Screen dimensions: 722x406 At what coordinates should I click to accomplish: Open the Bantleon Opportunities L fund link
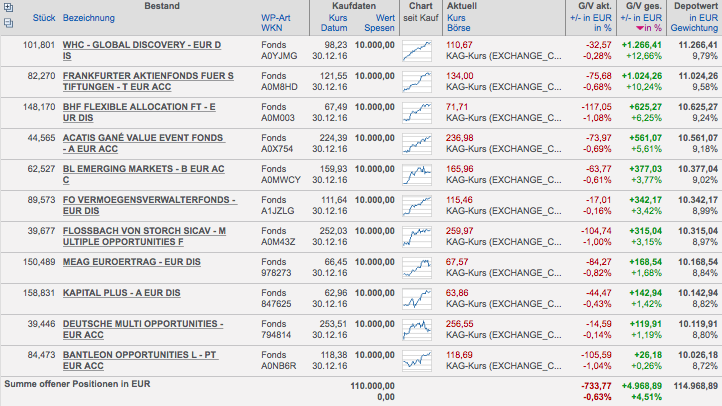[139, 354]
